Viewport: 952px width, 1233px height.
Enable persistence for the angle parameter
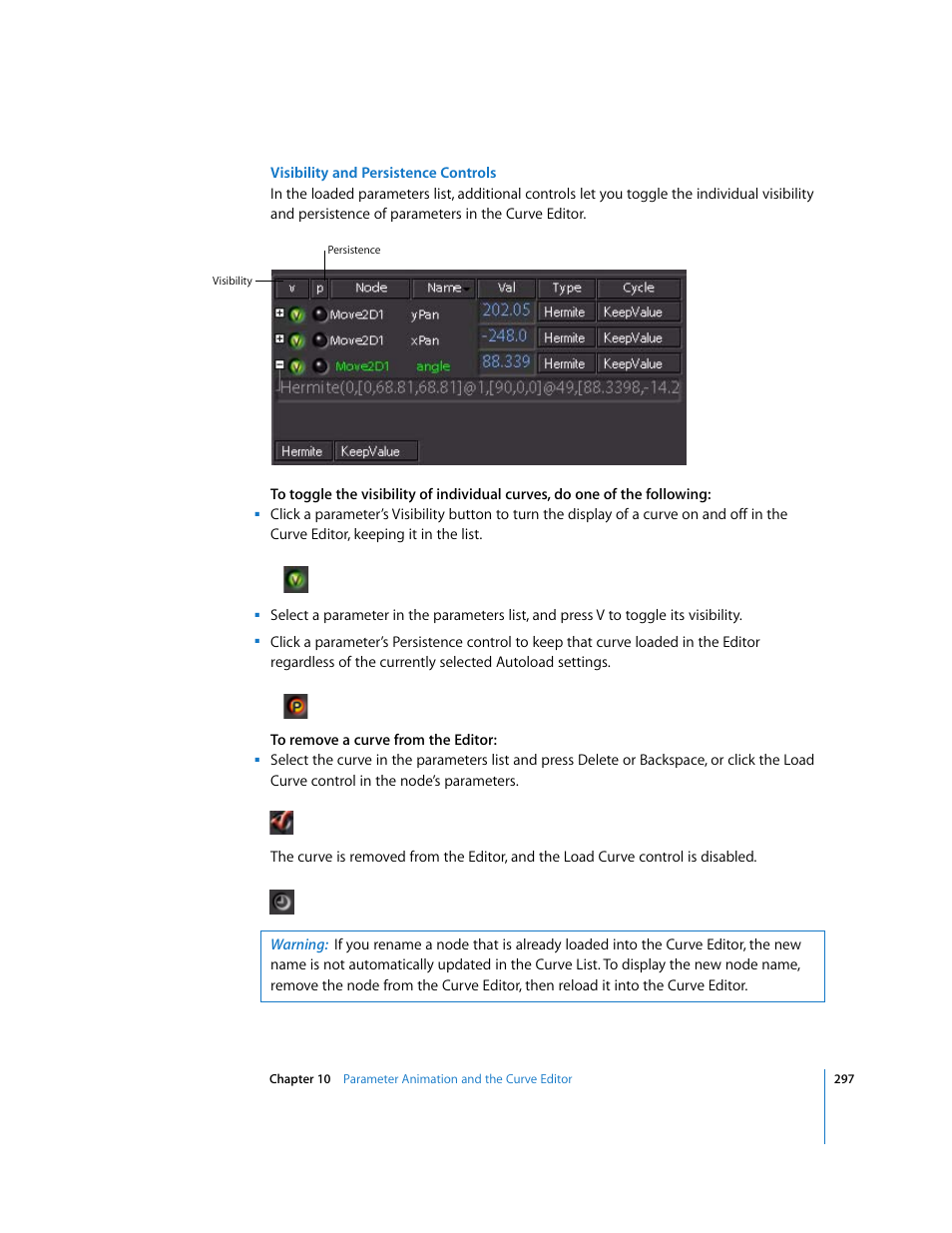coord(319,366)
